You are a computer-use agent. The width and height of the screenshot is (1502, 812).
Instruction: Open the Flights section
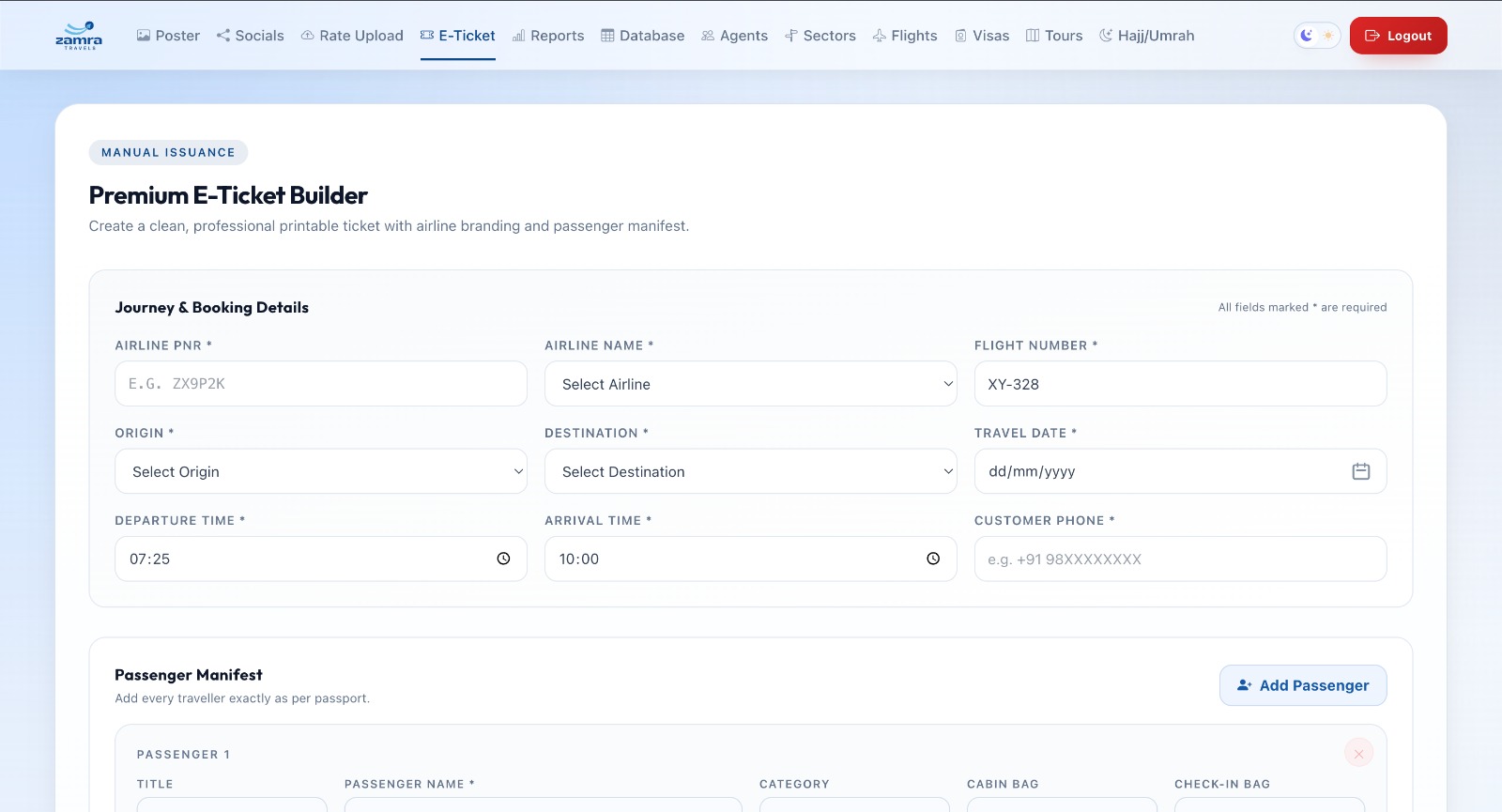(x=905, y=36)
